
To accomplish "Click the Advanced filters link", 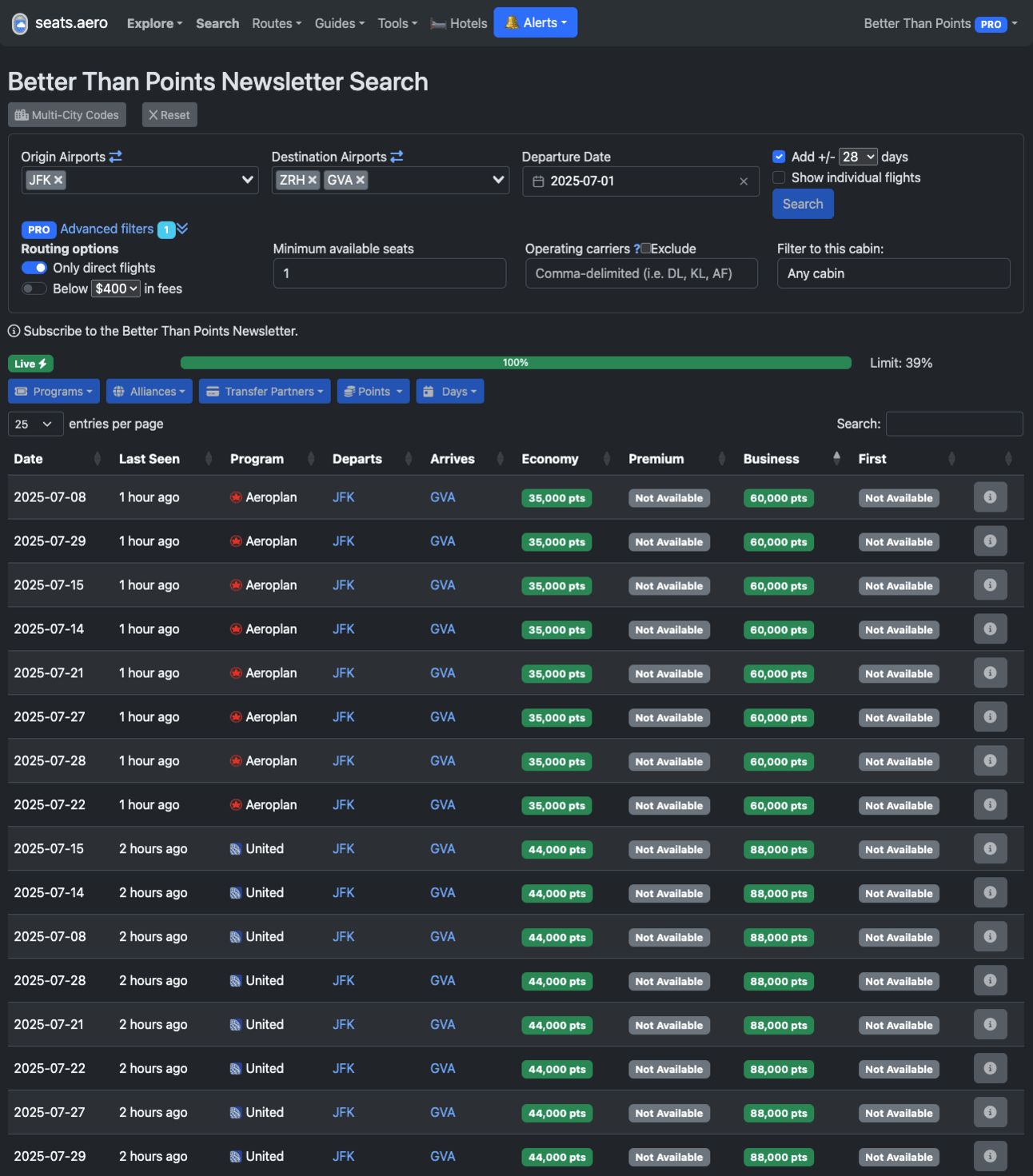I will pyautogui.click(x=107, y=229).
